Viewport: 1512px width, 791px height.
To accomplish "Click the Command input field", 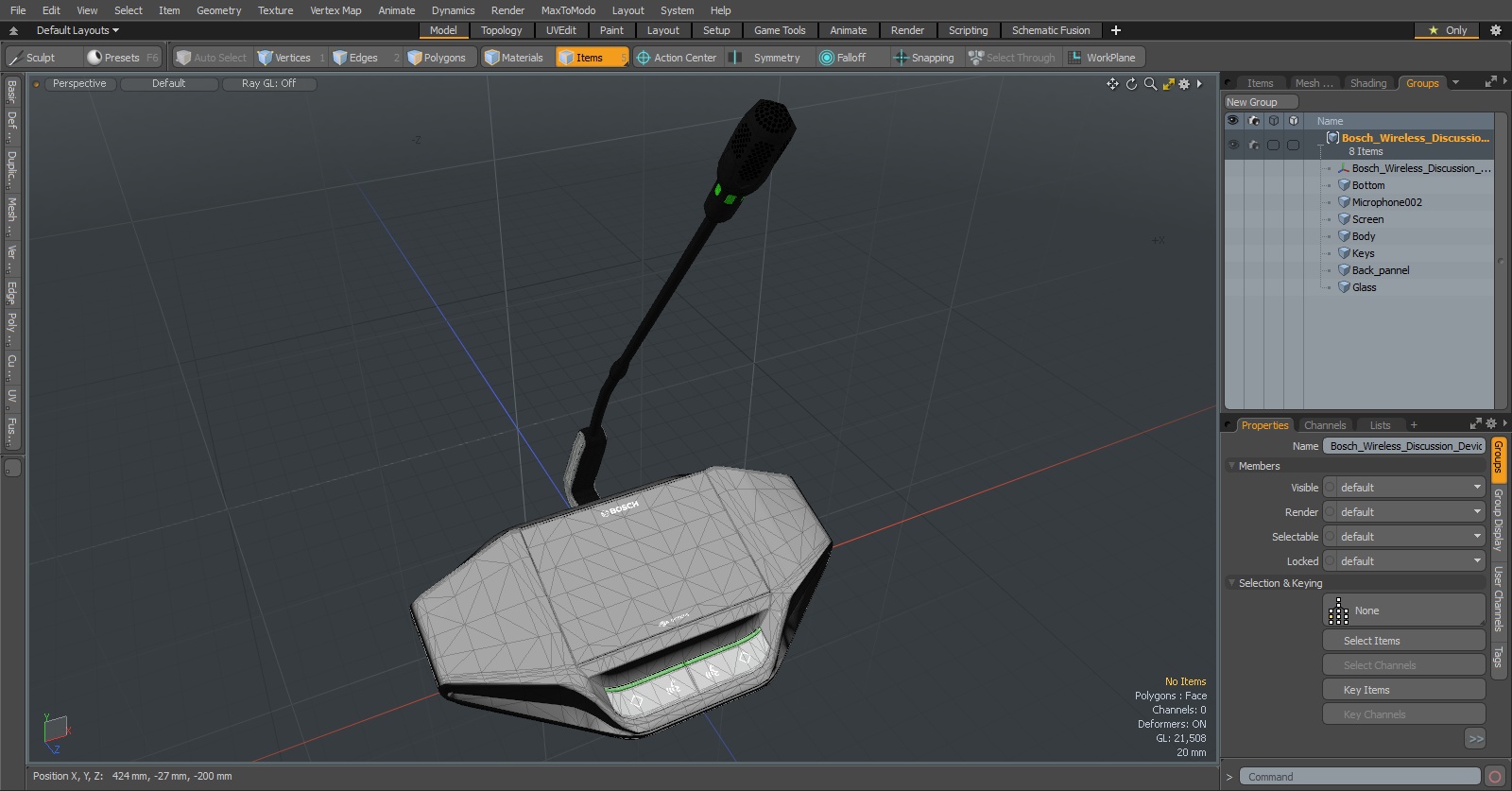I will click(1359, 777).
